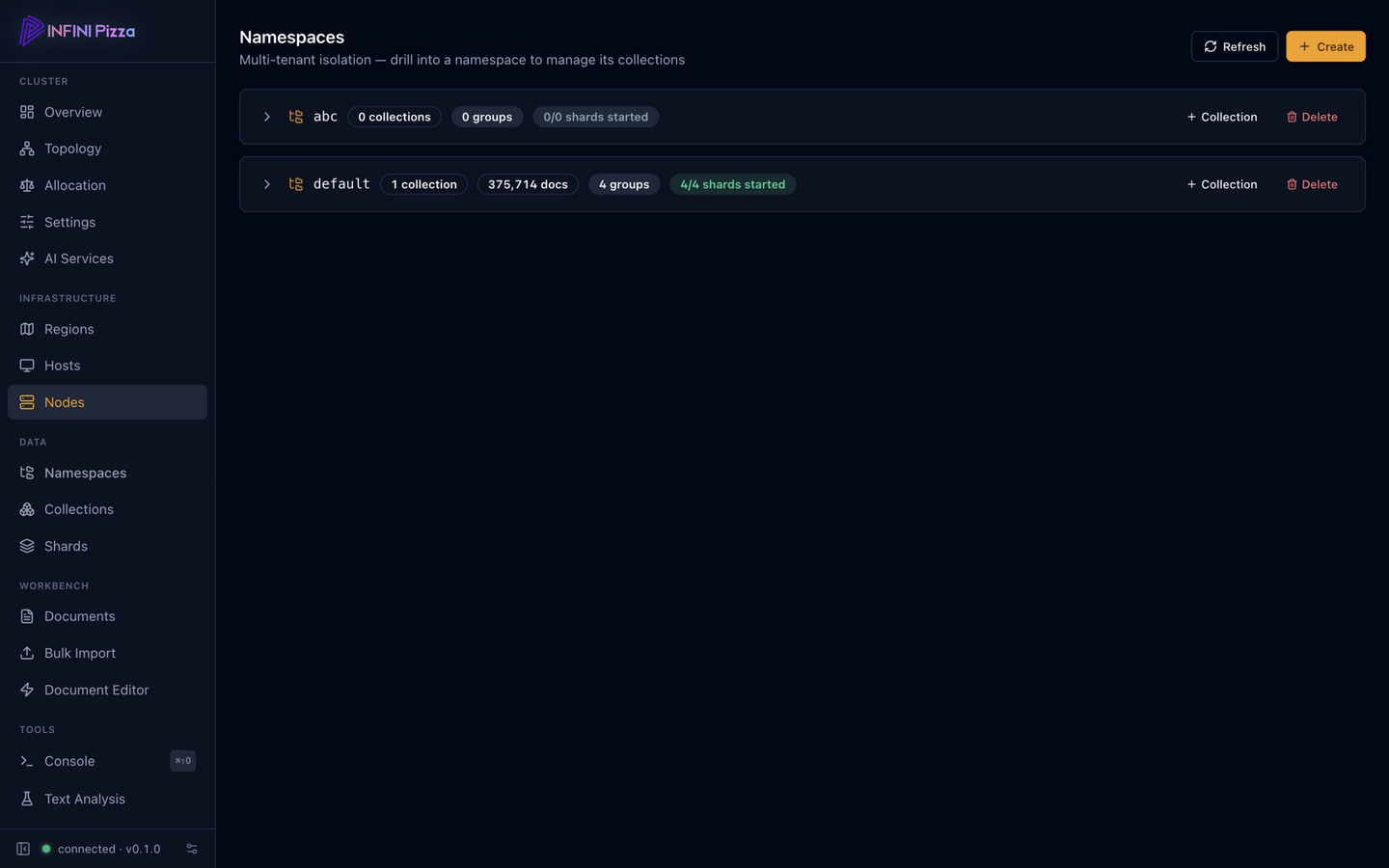
Task: Open the Collections cubes icon
Action: 27,509
